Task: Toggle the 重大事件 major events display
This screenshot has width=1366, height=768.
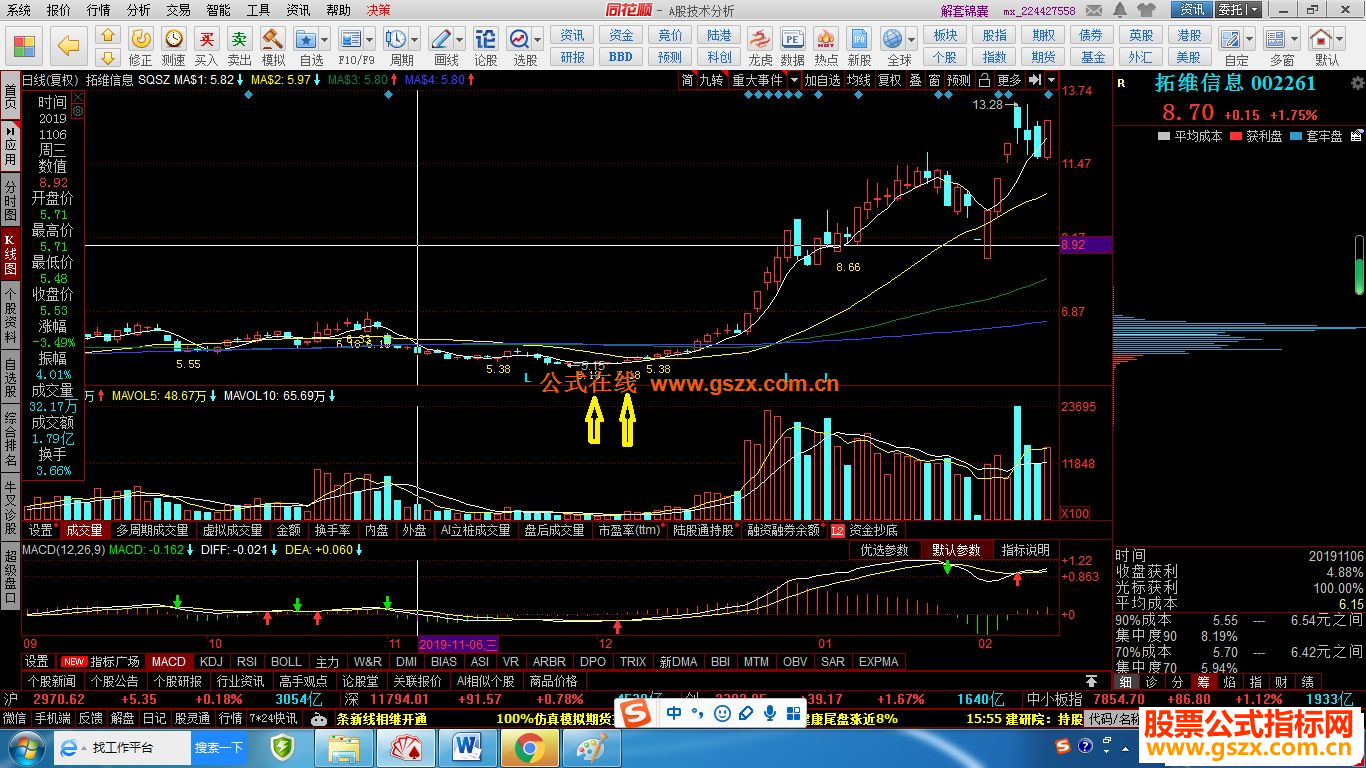Action: click(757, 80)
